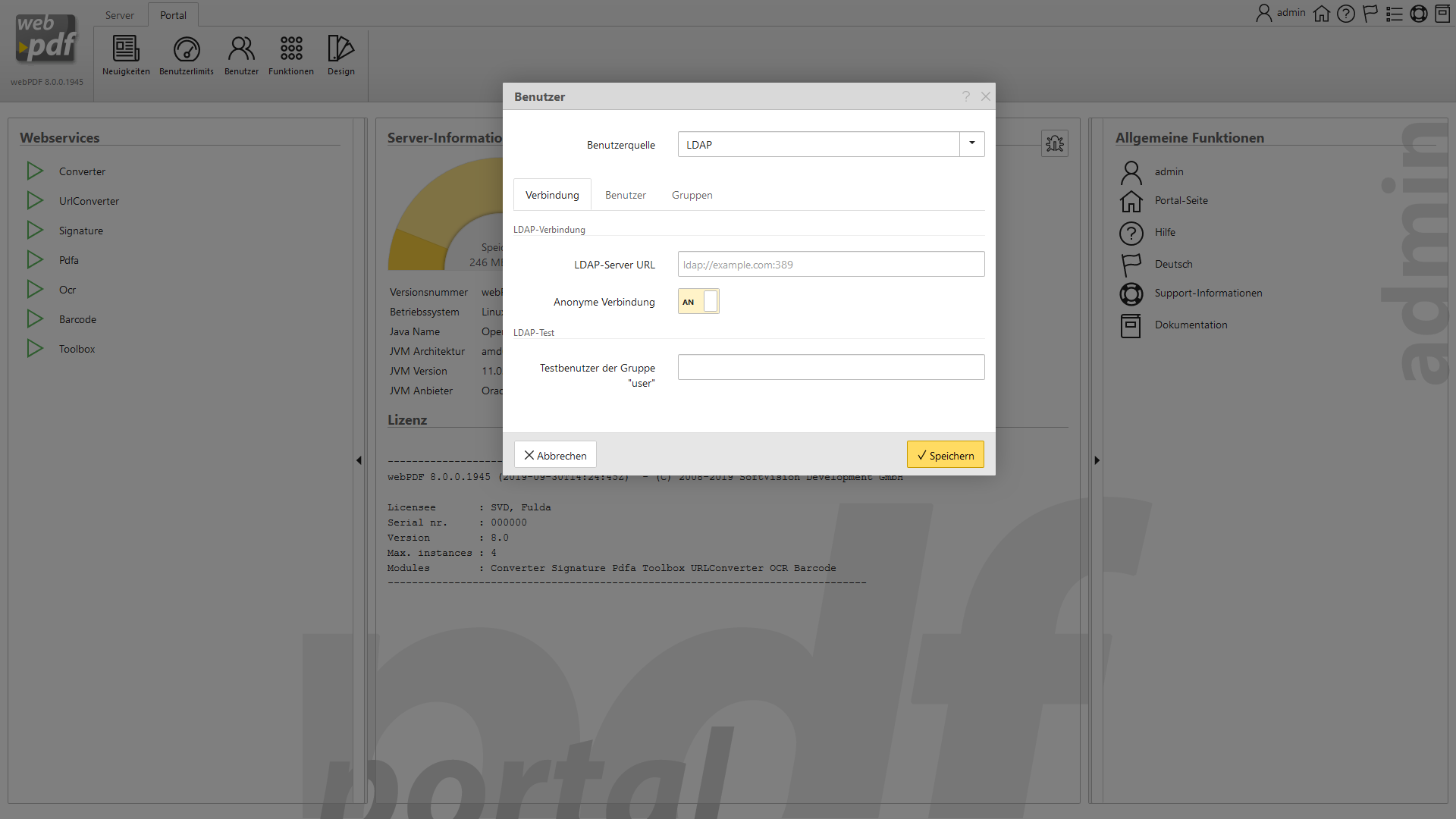Open the Neuigkeiten news icon
This screenshot has width=1456, height=819.
pyautogui.click(x=126, y=49)
